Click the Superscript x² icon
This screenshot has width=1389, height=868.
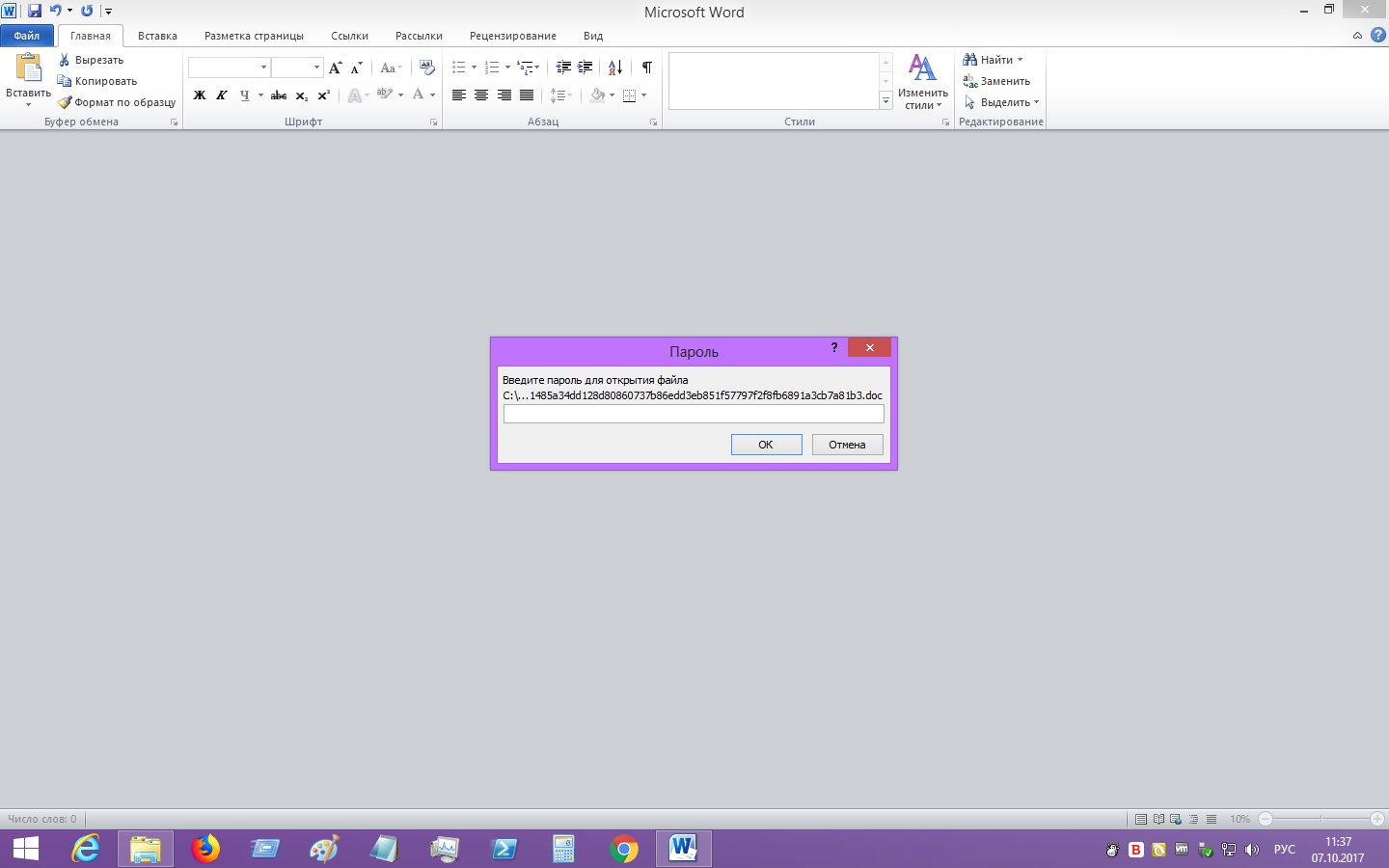click(x=324, y=95)
